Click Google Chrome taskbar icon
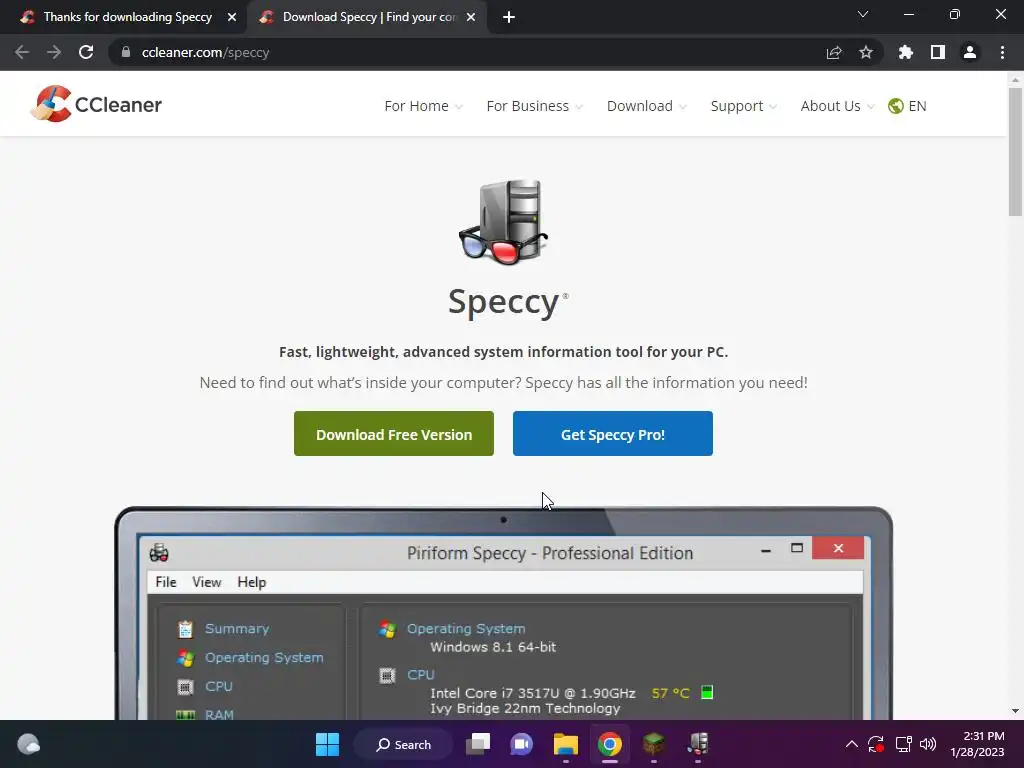The width and height of the screenshot is (1024, 768). (609, 744)
